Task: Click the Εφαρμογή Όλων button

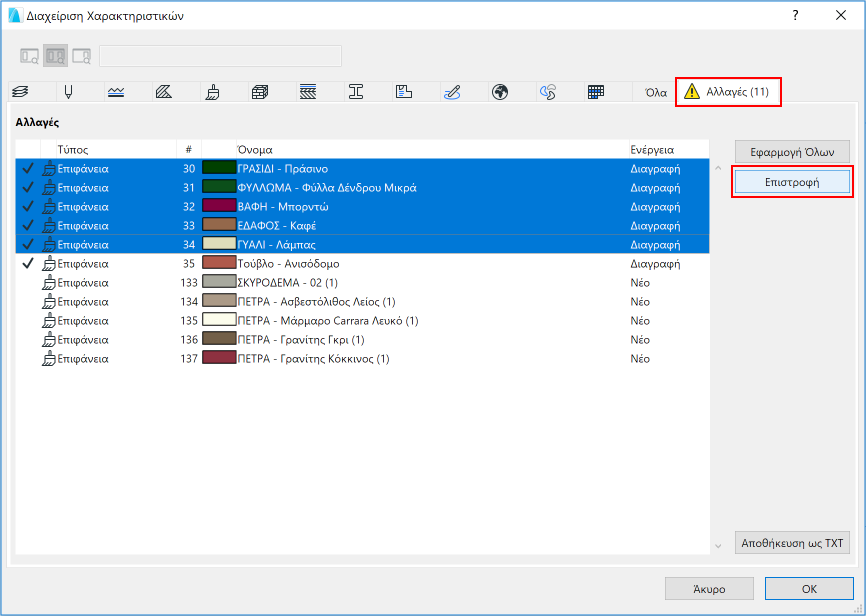Action: click(792, 152)
